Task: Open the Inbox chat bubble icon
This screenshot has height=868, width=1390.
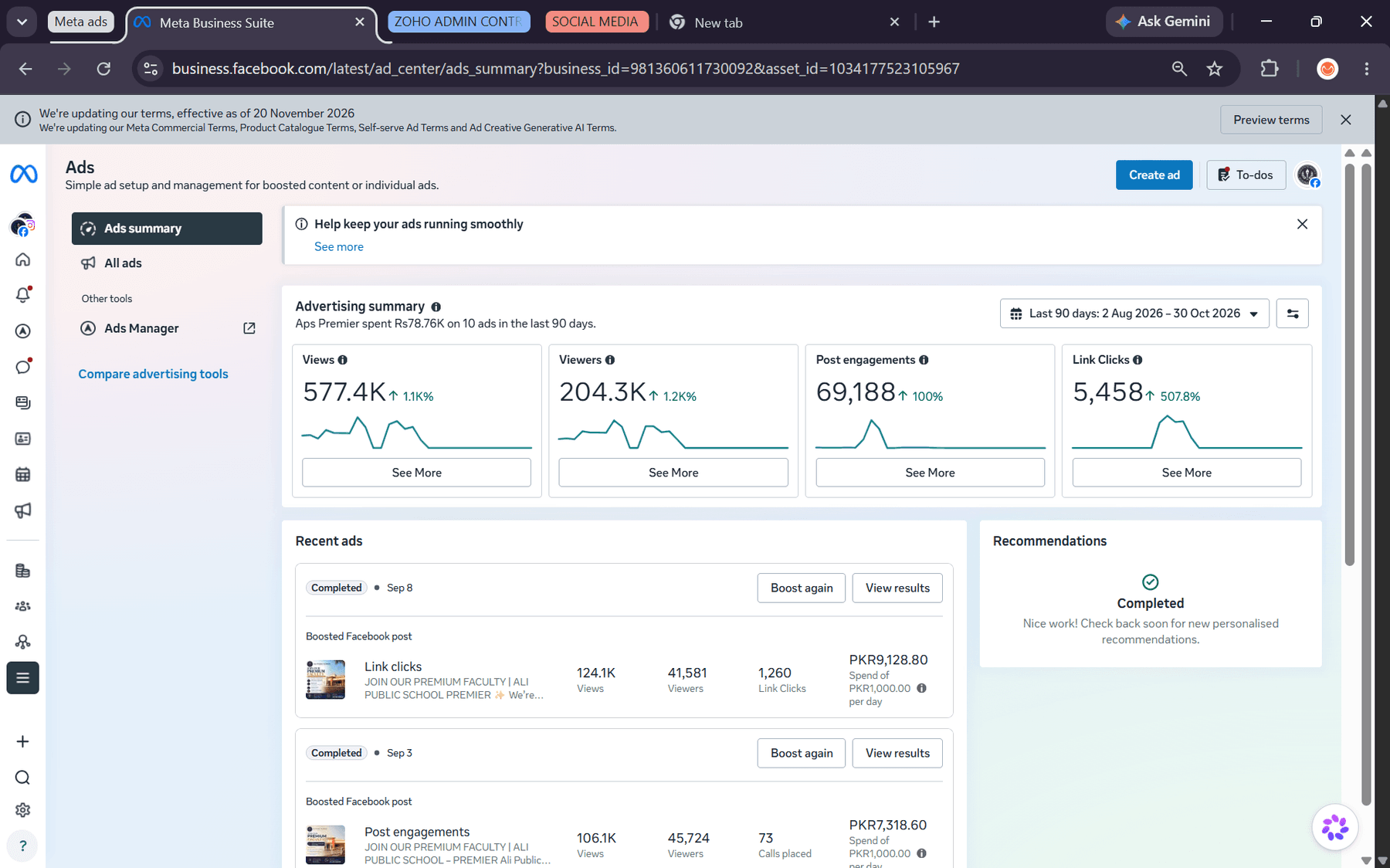Action: (23, 367)
